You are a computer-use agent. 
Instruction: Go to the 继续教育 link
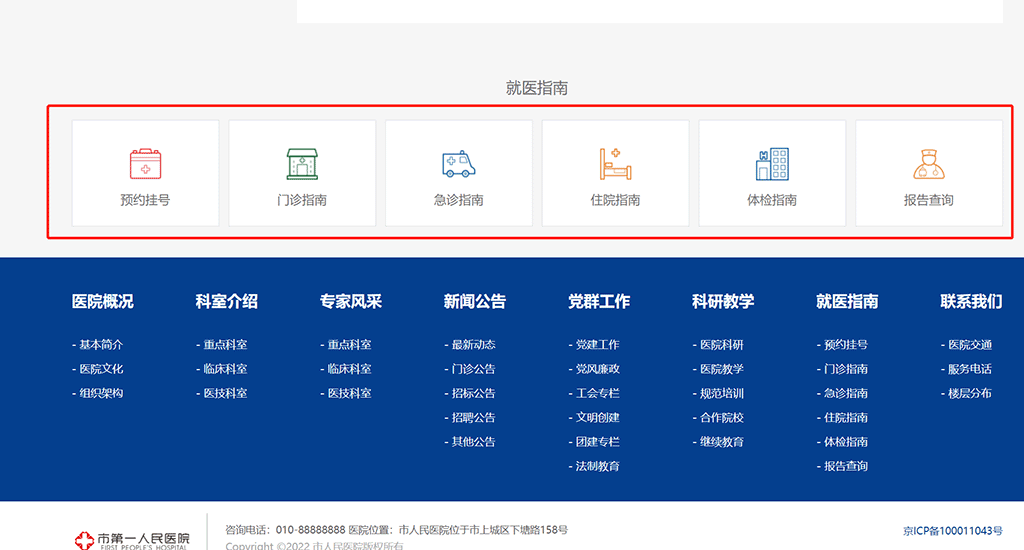pos(721,442)
